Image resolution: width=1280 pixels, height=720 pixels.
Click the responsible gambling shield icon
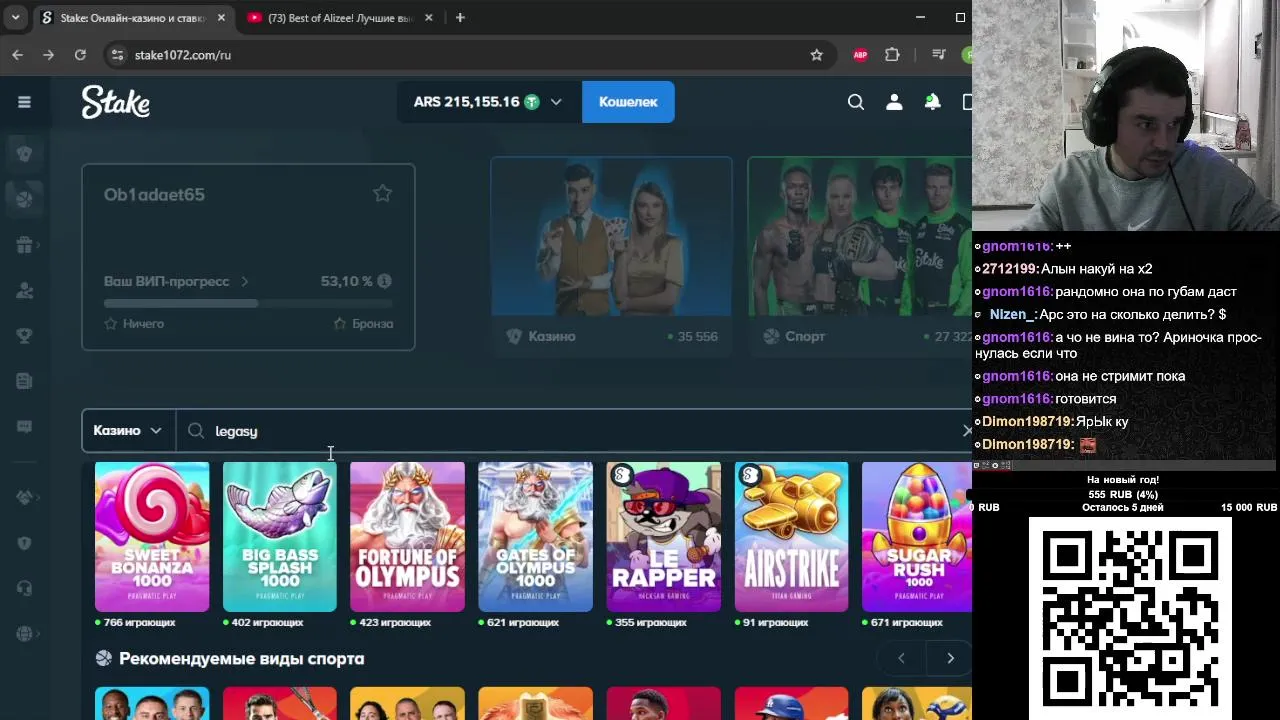tap(24, 543)
